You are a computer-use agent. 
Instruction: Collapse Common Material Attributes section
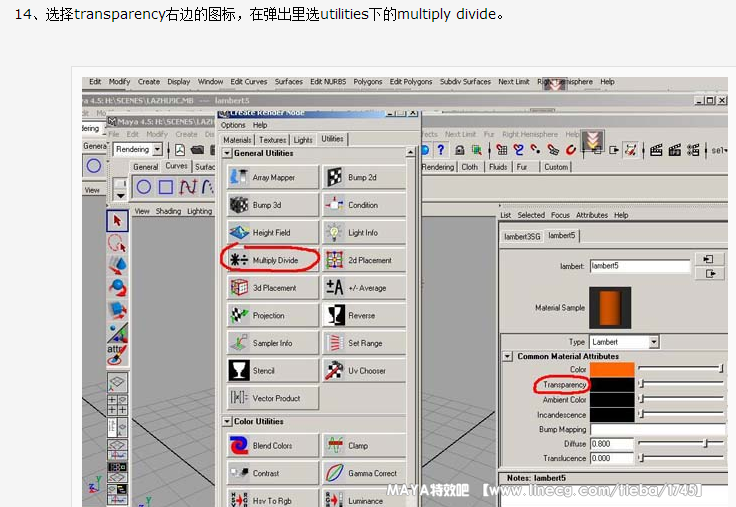(508, 356)
